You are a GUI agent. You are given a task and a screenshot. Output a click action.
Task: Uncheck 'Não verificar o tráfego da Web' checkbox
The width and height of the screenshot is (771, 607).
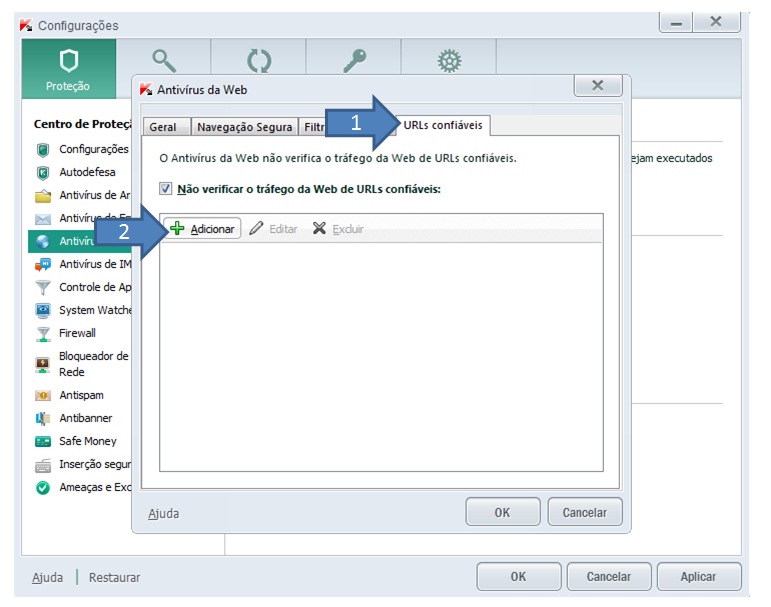(x=166, y=188)
